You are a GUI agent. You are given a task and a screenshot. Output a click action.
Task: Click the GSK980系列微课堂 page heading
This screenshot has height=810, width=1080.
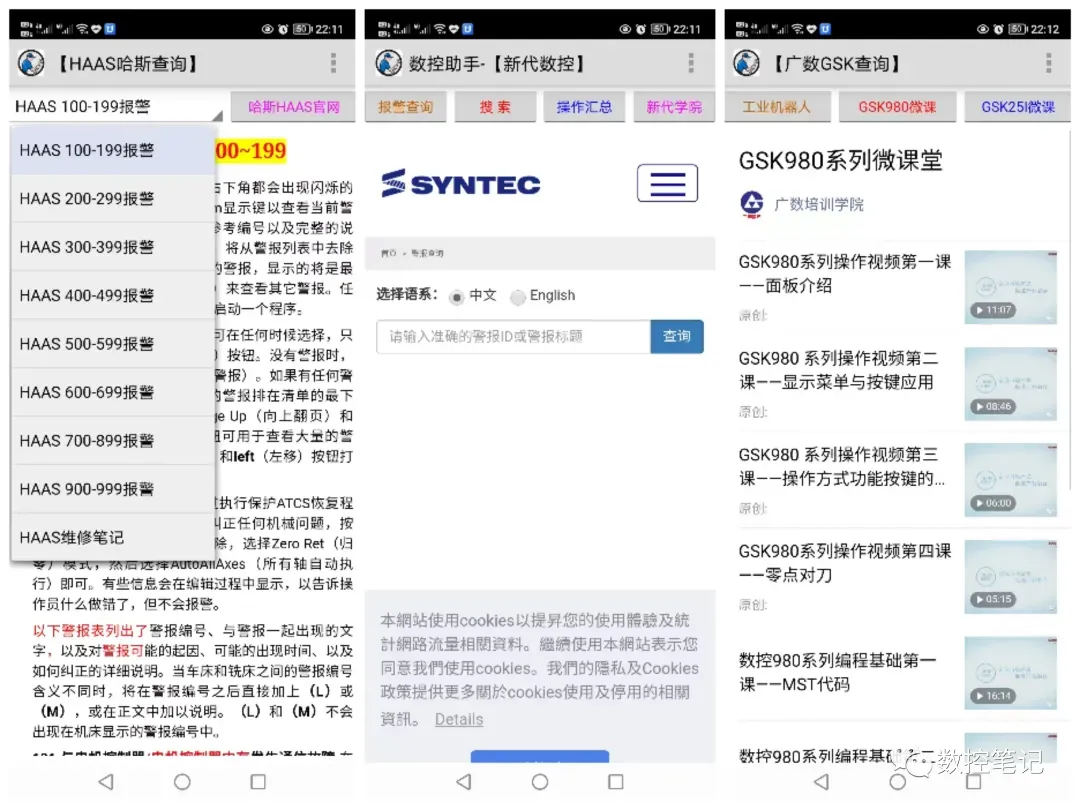tap(840, 160)
